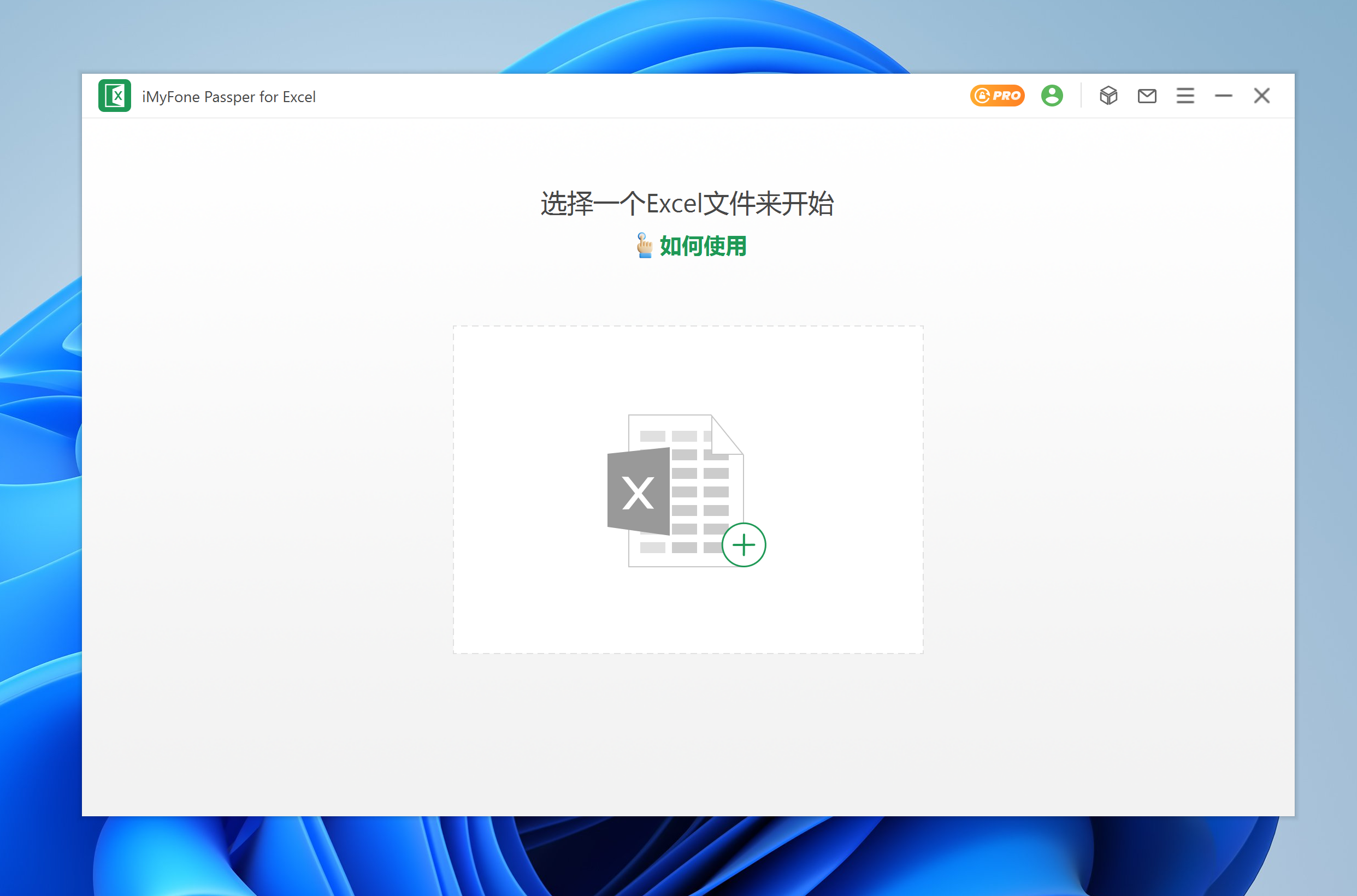Click the pointing hand icon beside 如何使用

point(644,246)
